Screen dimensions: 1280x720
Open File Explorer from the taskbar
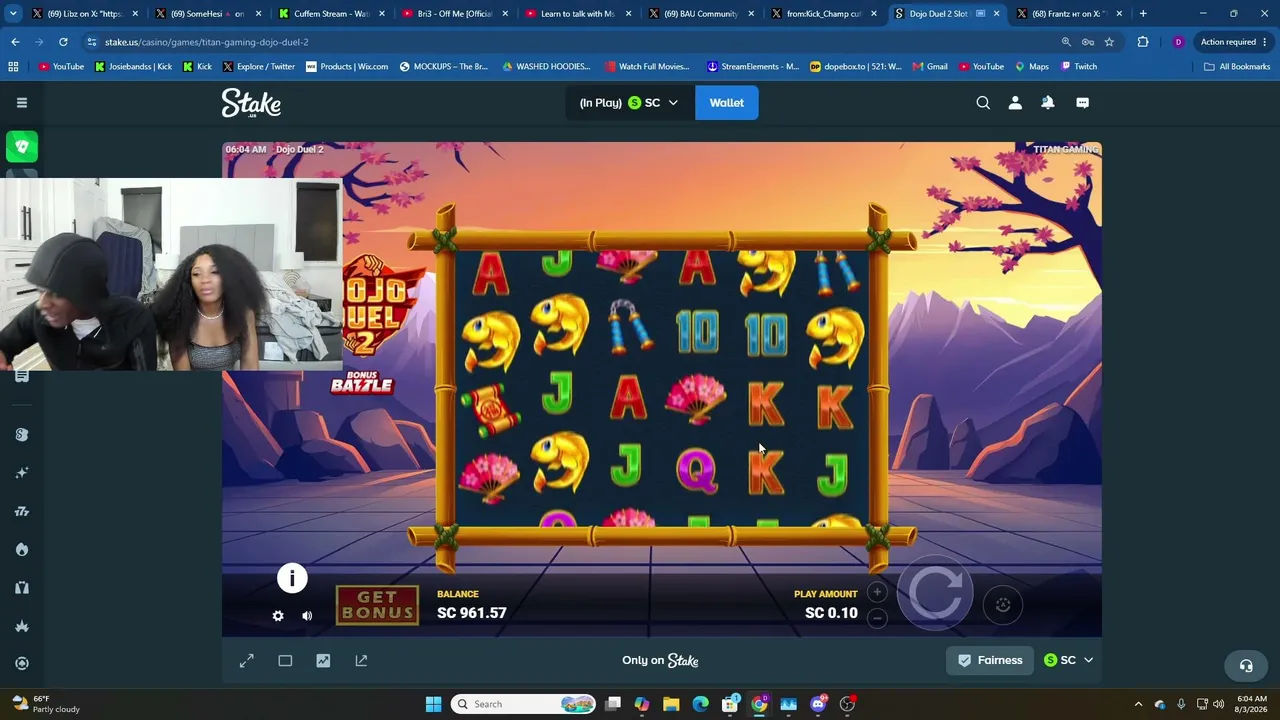coord(671,704)
